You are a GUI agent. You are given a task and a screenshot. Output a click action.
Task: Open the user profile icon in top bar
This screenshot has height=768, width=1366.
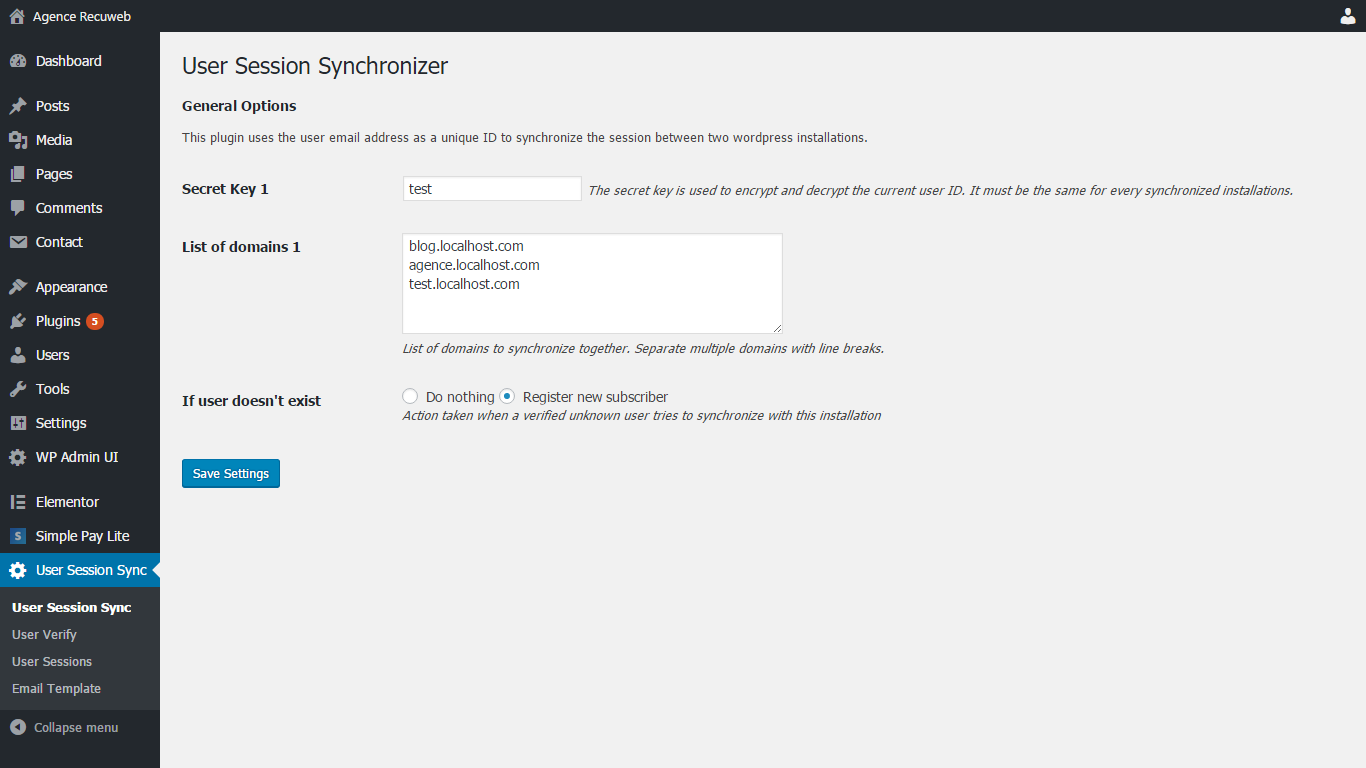click(1348, 16)
